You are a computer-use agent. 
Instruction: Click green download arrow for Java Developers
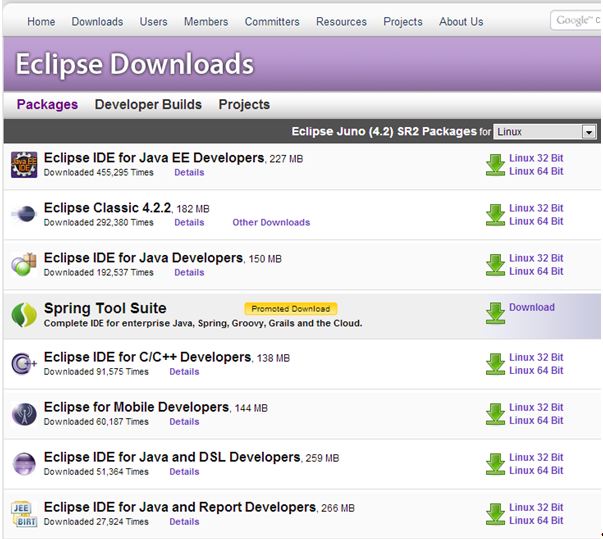click(x=495, y=265)
